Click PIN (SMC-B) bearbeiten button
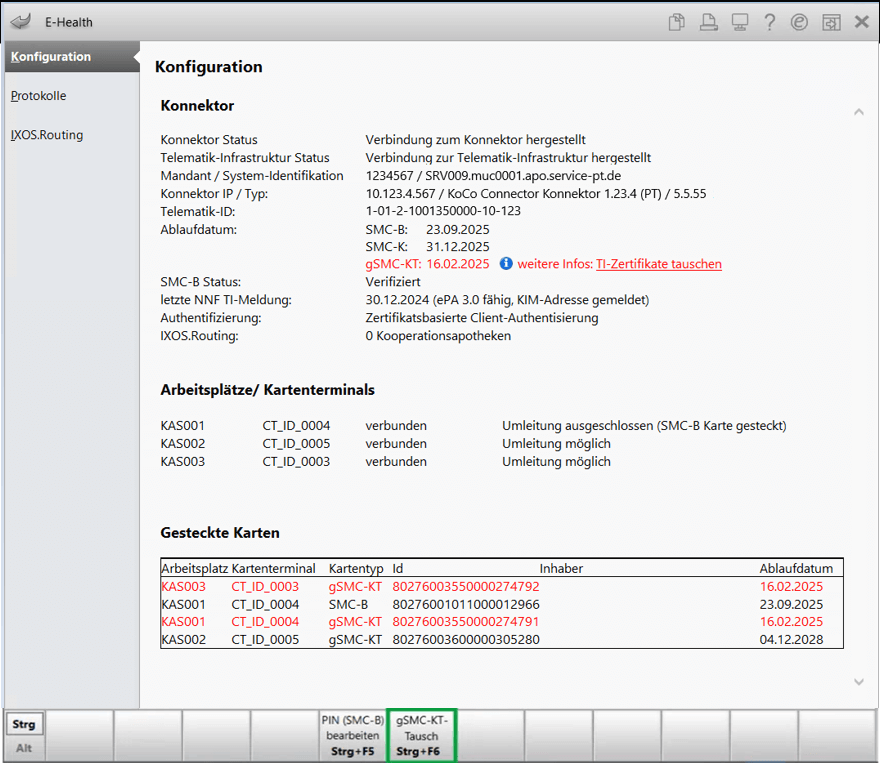 (352, 736)
